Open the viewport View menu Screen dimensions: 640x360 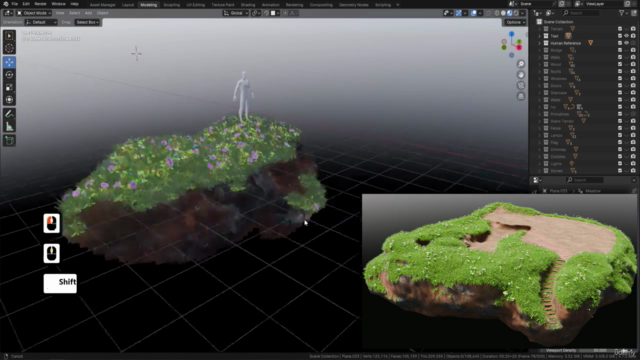coord(60,13)
